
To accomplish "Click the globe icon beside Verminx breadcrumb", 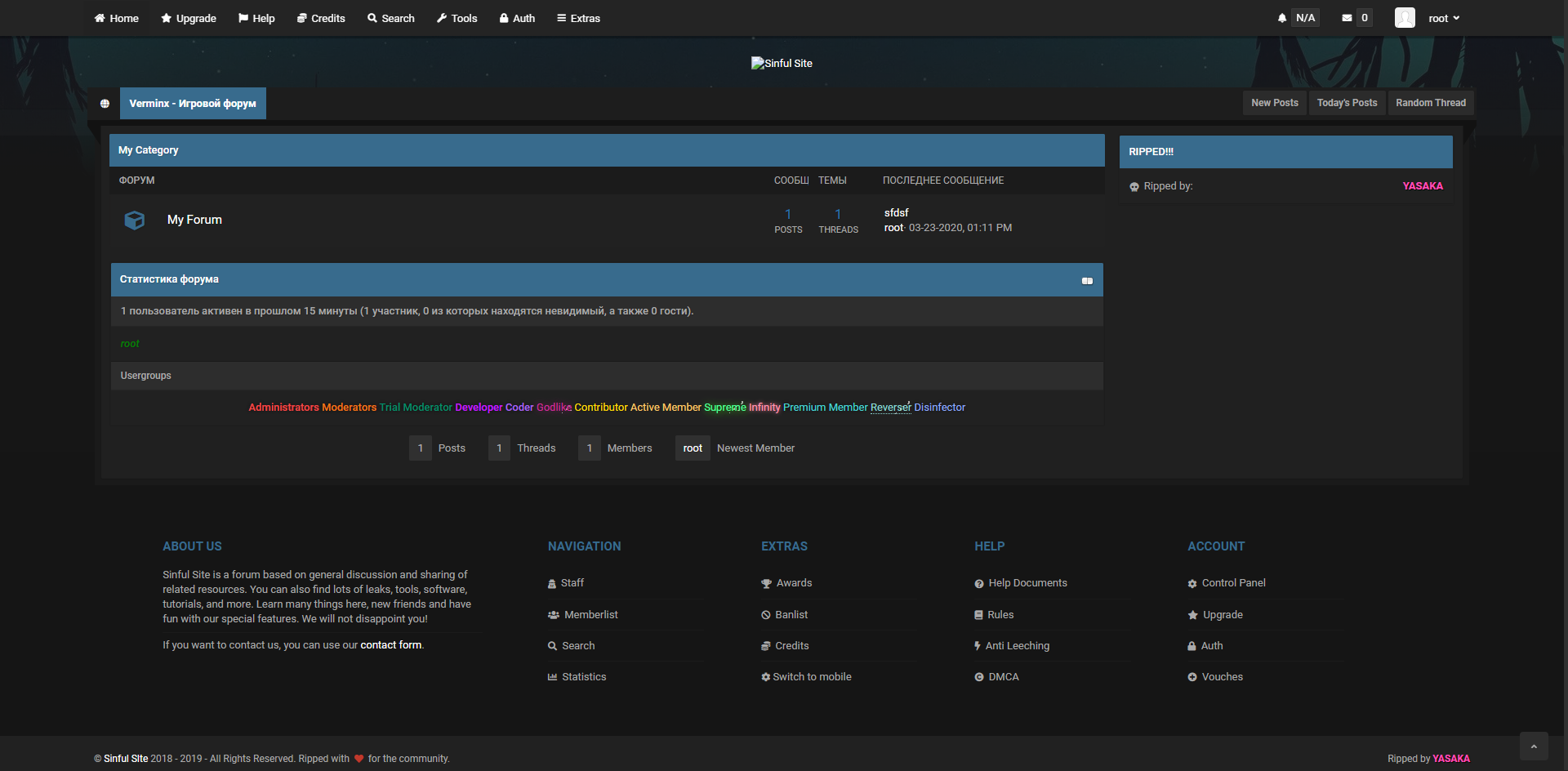I will tap(105, 104).
